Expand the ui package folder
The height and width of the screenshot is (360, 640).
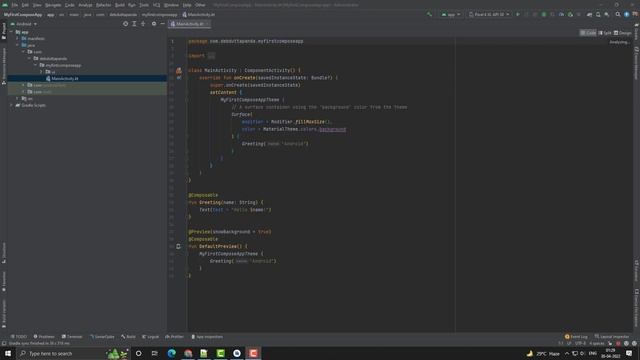(x=41, y=72)
